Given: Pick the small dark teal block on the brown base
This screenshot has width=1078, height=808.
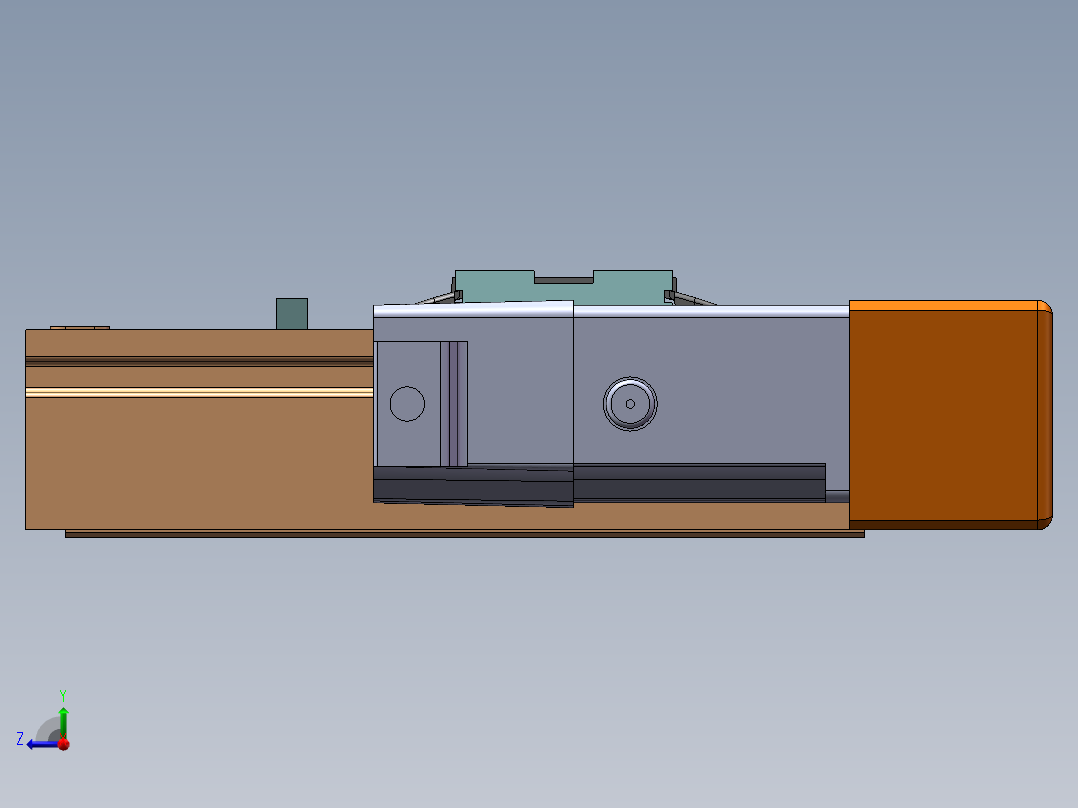Looking at the screenshot, I should pyautogui.click(x=292, y=314).
